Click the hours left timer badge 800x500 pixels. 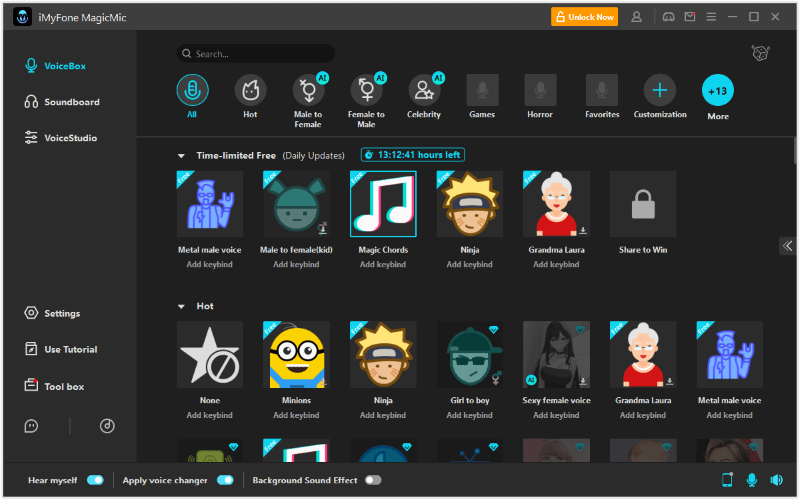[413, 155]
